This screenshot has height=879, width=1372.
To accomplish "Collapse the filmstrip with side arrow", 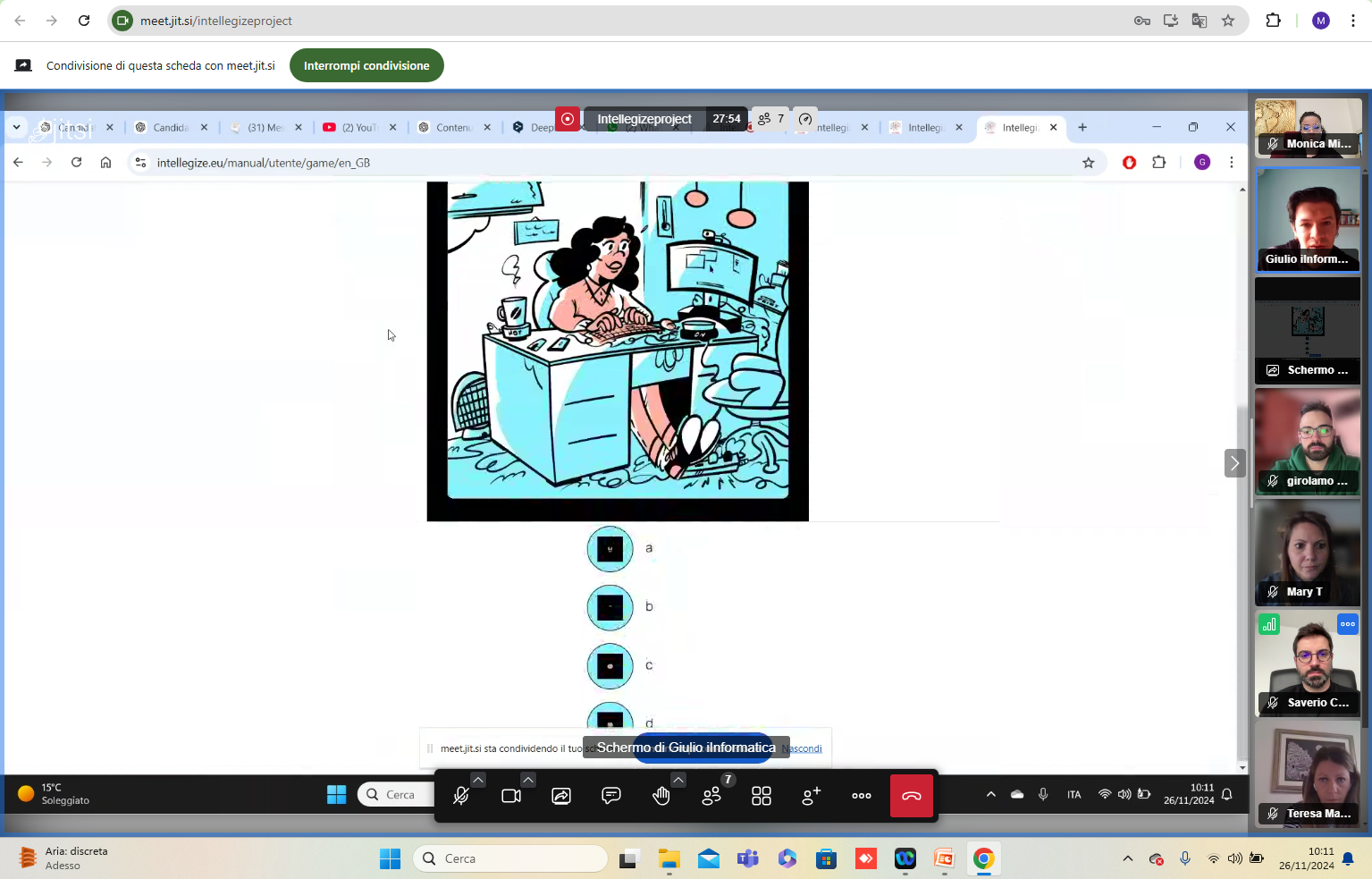I will pyautogui.click(x=1234, y=463).
